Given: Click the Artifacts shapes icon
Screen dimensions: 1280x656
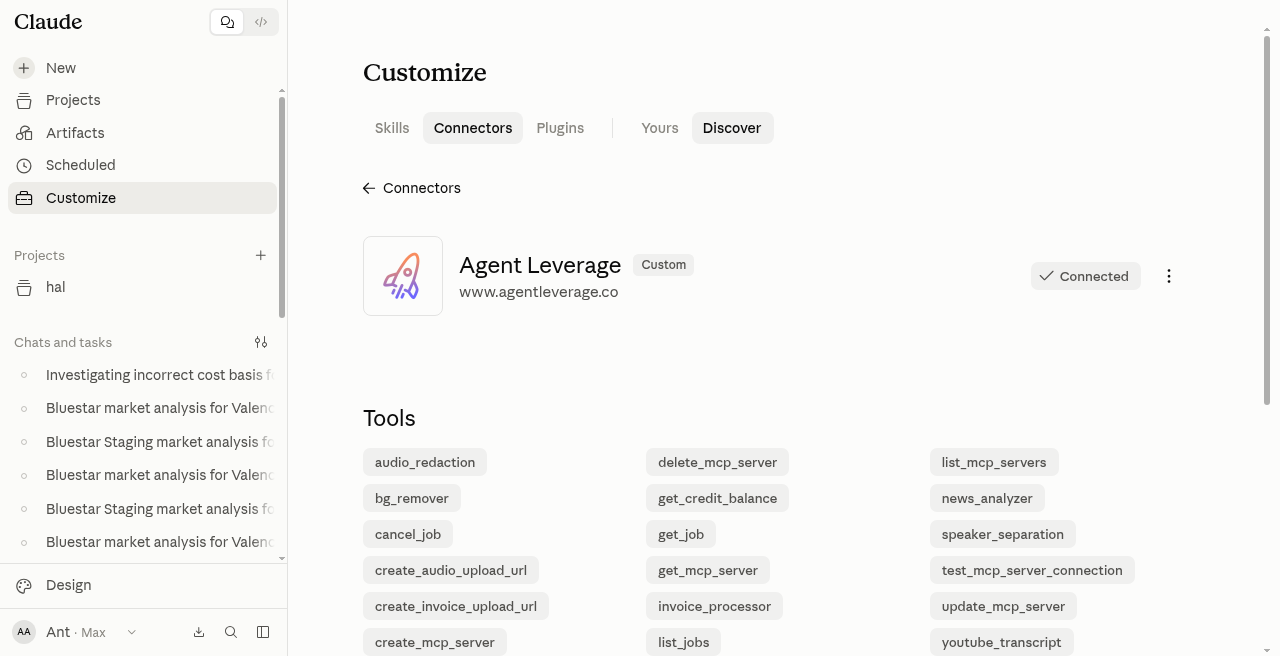Looking at the screenshot, I should point(24,133).
